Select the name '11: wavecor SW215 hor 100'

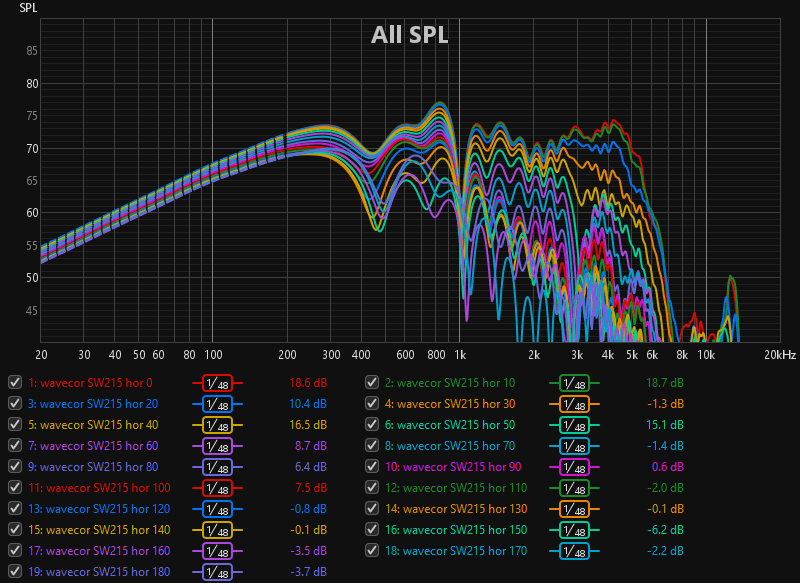[99, 488]
